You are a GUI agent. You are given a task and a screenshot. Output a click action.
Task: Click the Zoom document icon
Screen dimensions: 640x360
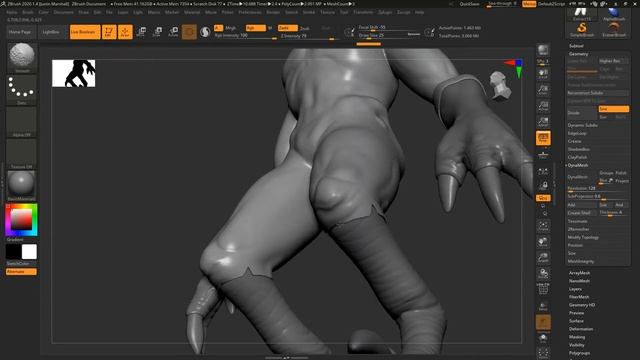(x=543, y=90)
